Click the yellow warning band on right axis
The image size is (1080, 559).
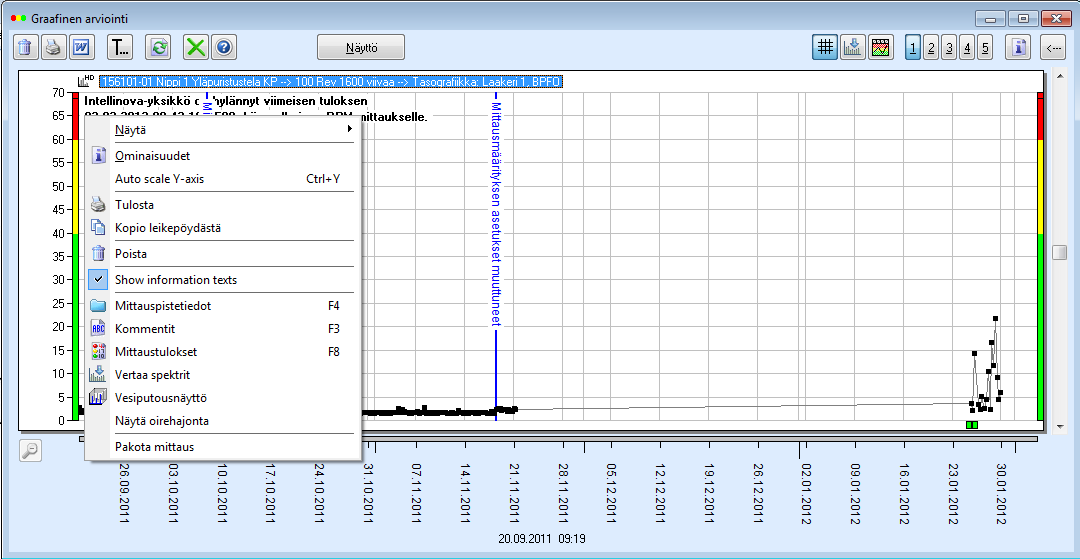pyautogui.click(x=1041, y=187)
